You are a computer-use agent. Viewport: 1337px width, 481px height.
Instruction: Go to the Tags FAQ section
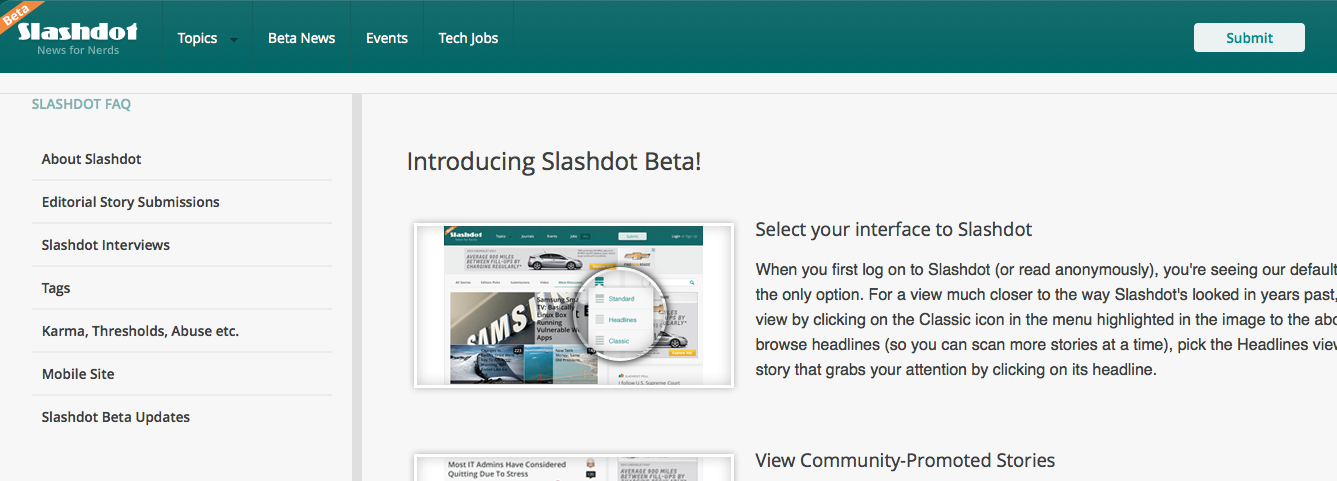click(x=56, y=288)
